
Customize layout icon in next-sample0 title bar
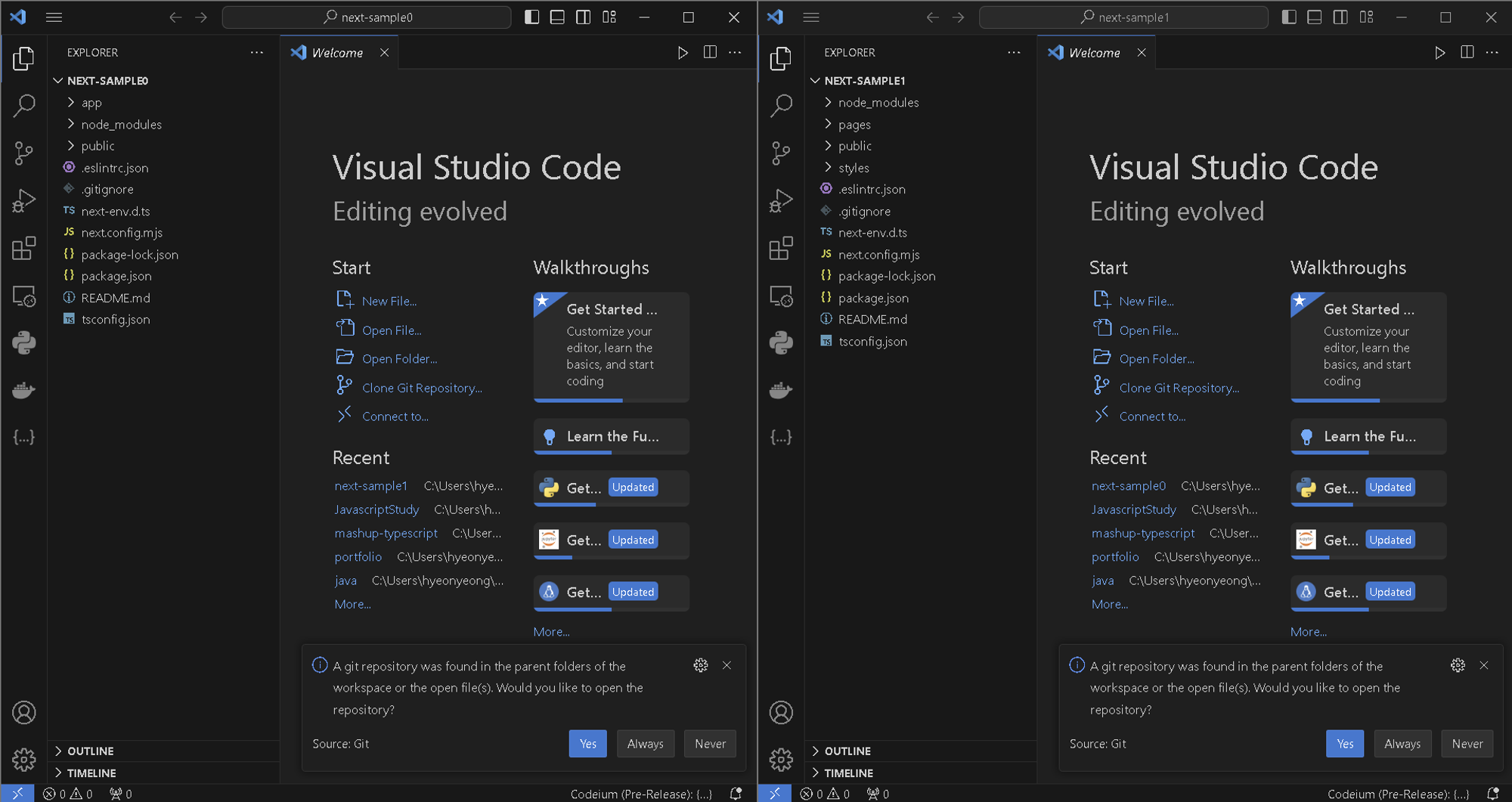[x=609, y=17]
